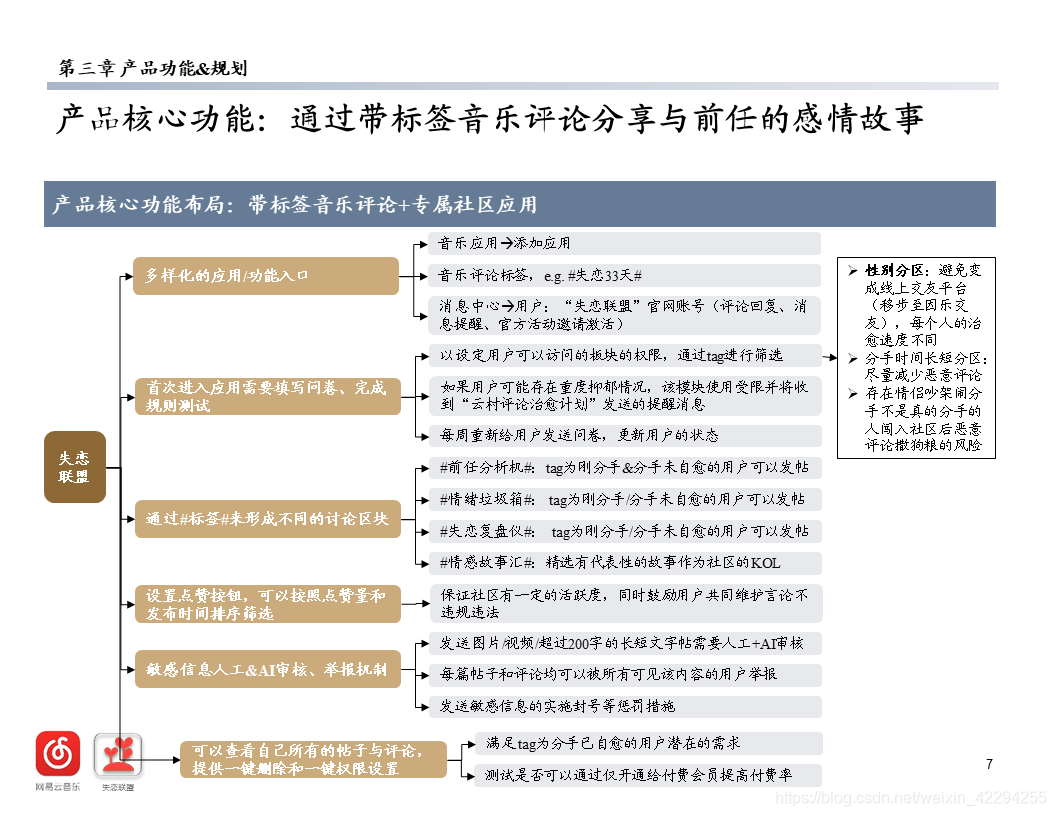
Task: Click the row 保证社区有一定的活跃度
Action: [x=626, y=603]
